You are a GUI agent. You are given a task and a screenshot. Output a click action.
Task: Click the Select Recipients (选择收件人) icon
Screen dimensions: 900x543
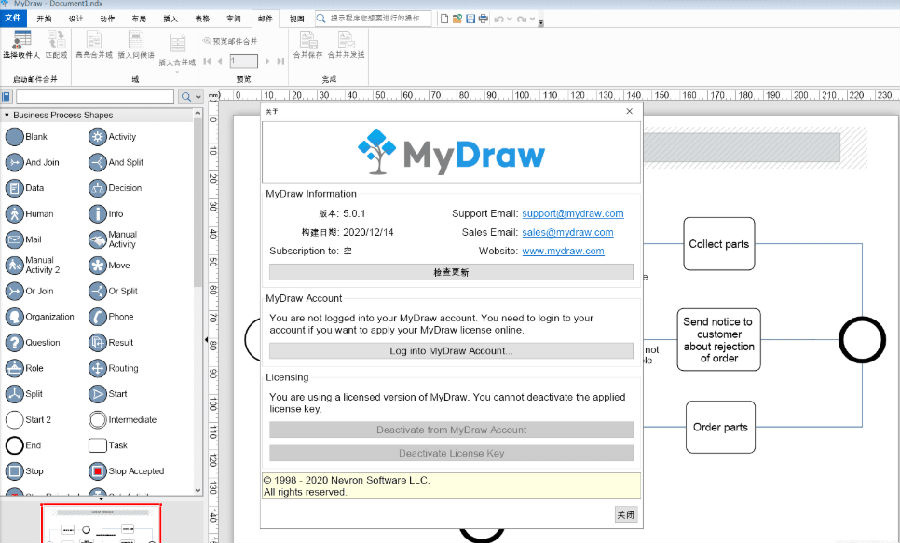pyautogui.click(x=22, y=45)
